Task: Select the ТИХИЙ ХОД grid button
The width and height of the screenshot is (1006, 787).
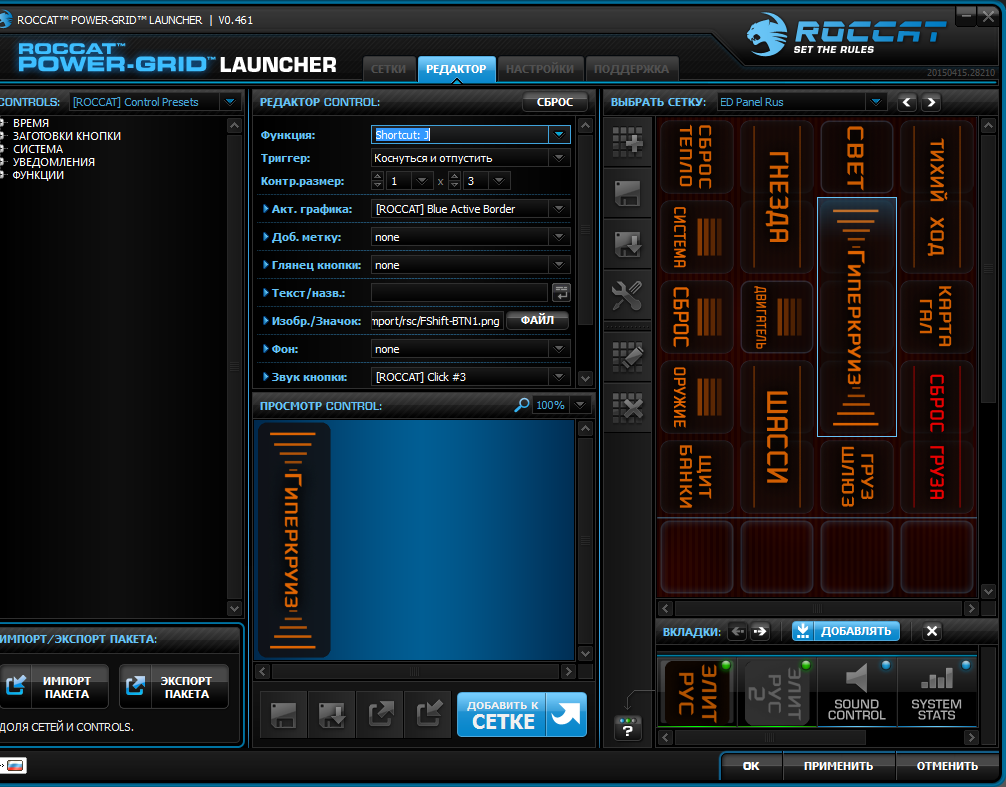Action: click(937, 197)
